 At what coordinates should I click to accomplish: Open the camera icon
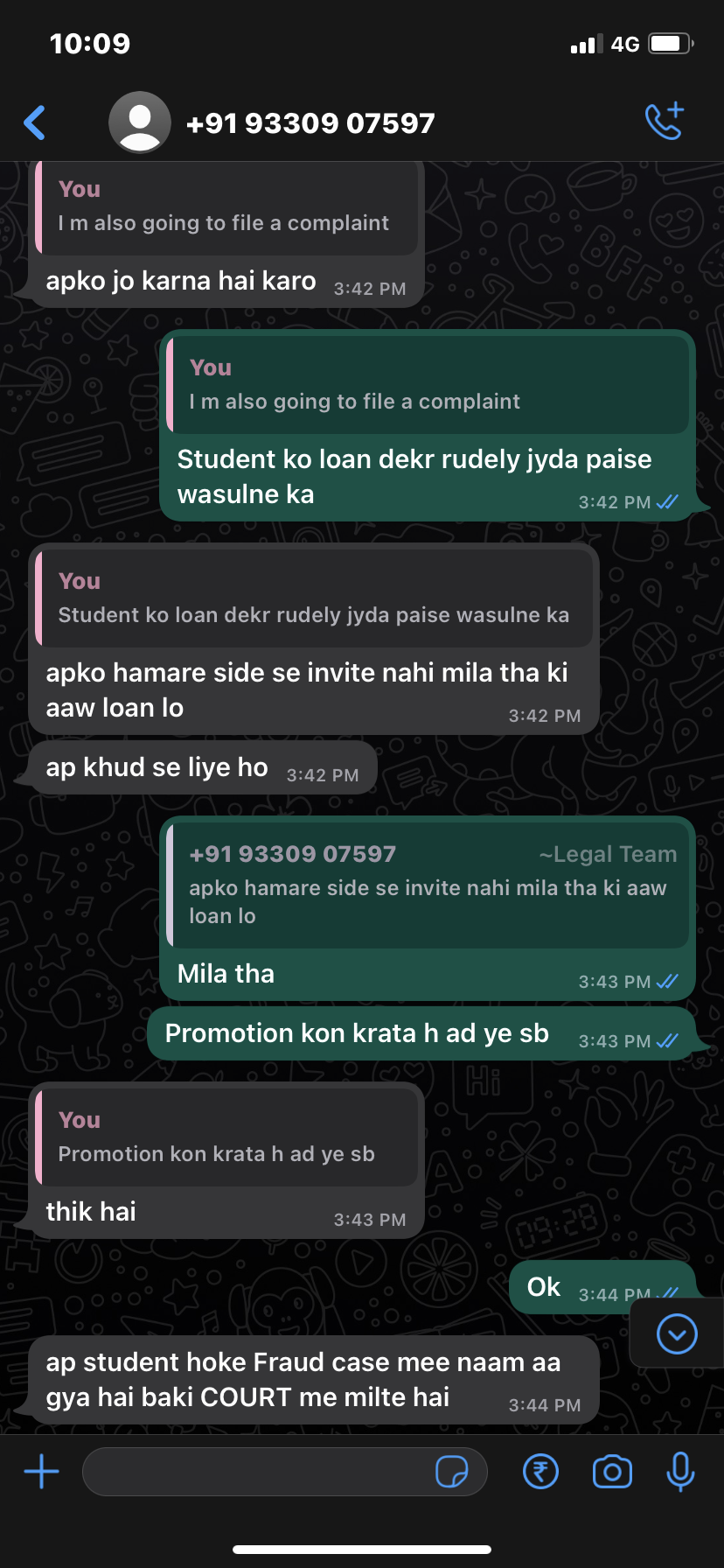tap(612, 1472)
